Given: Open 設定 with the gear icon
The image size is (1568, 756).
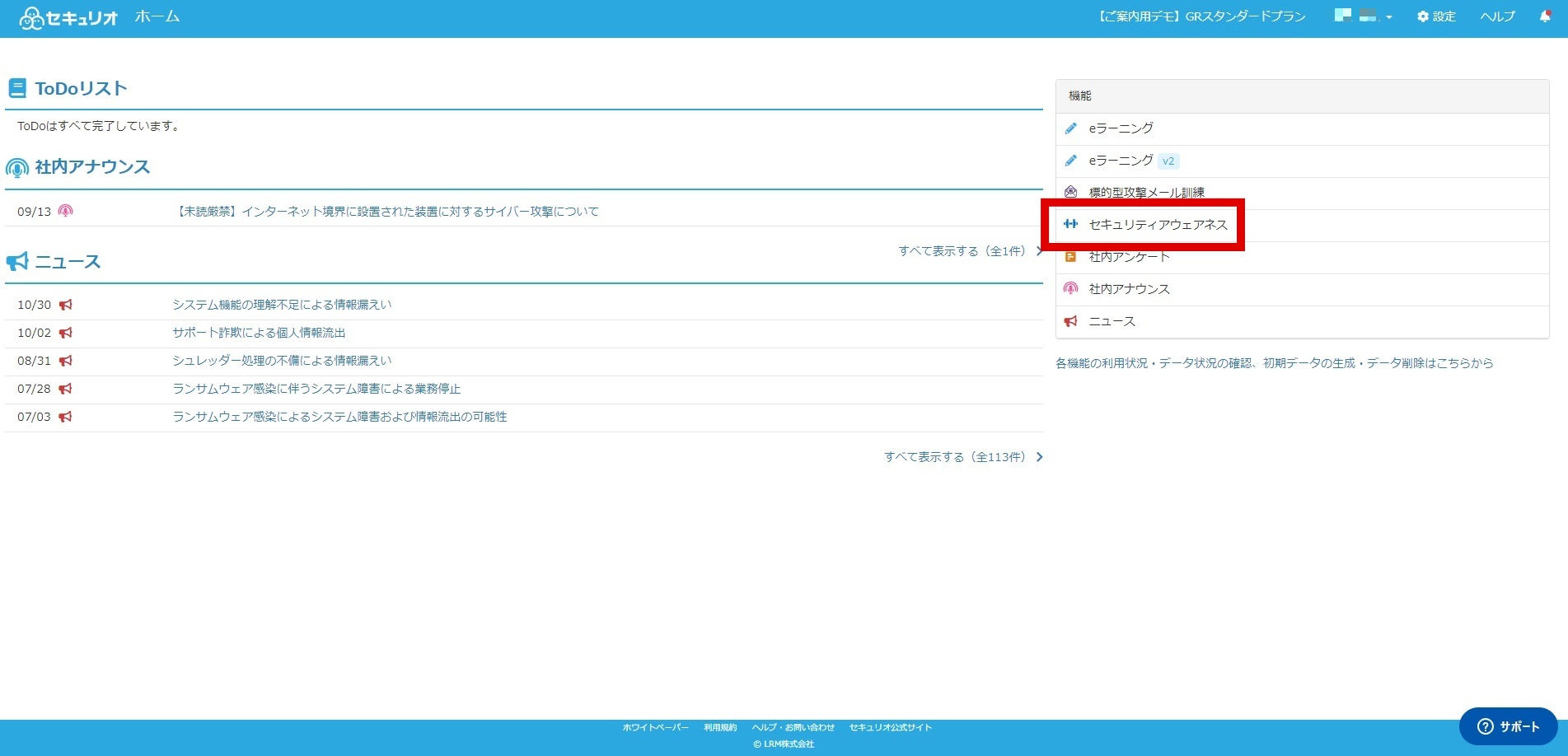Looking at the screenshot, I should pyautogui.click(x=1435, y=16).
